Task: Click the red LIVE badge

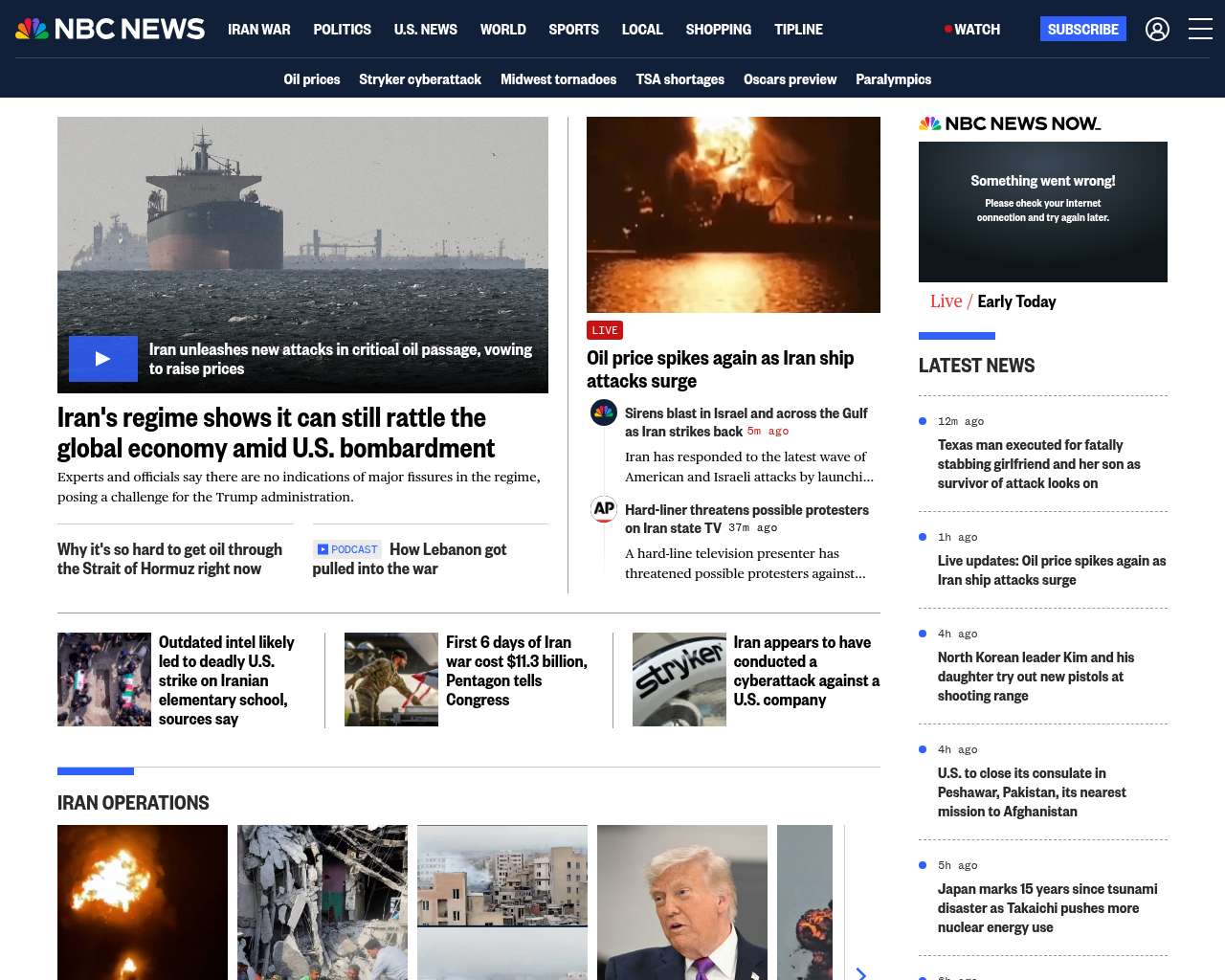Action: 605,330
